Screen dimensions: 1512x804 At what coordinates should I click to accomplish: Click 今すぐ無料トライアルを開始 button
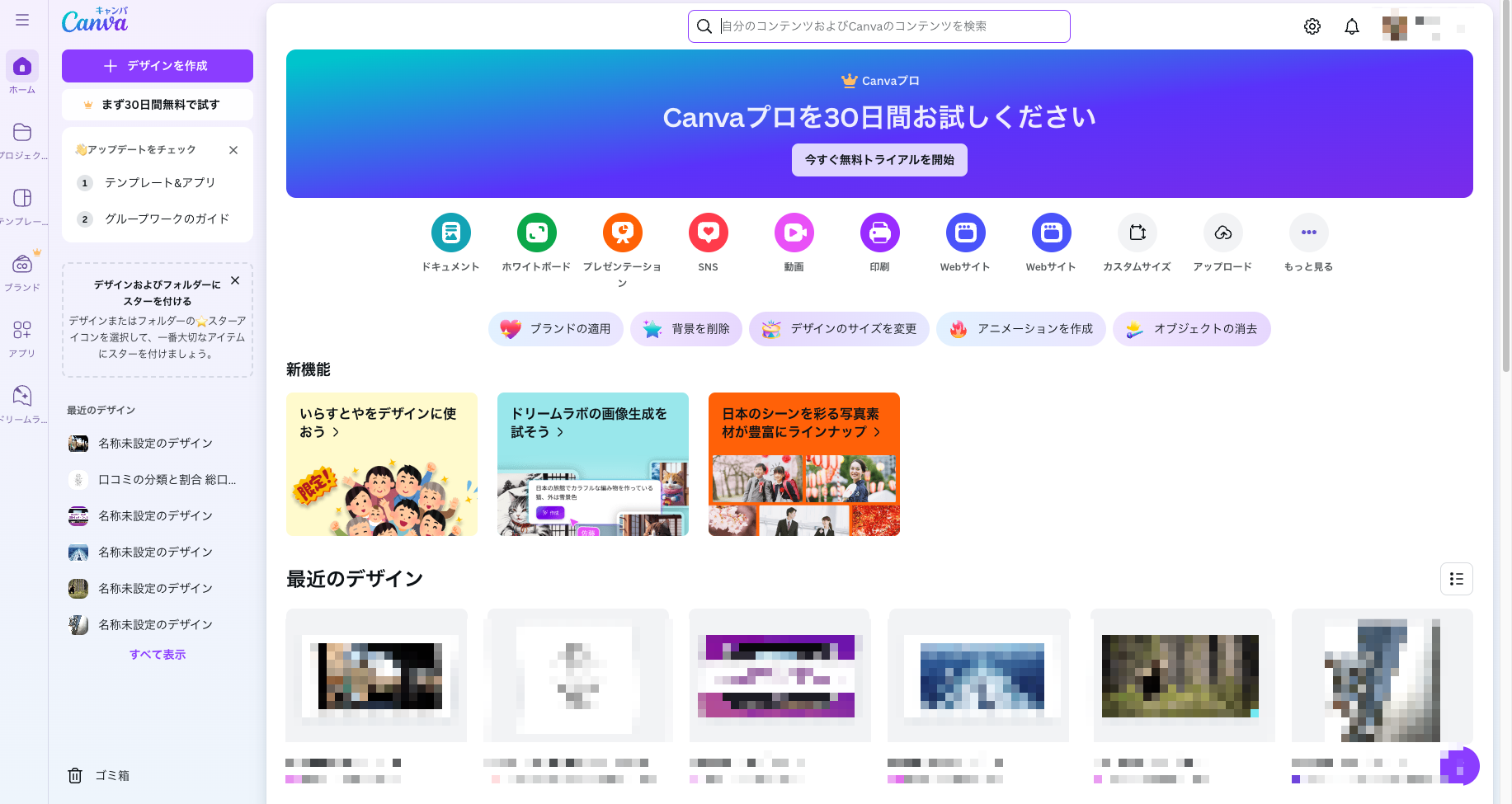coord(879,160)
